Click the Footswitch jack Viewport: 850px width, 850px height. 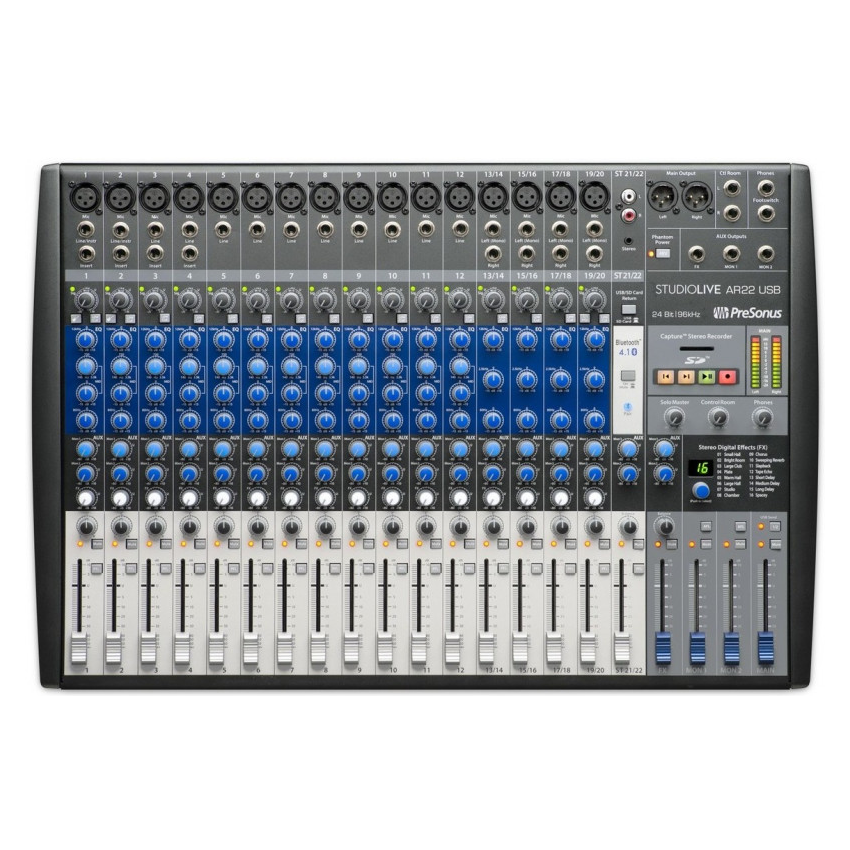(767, 214)
